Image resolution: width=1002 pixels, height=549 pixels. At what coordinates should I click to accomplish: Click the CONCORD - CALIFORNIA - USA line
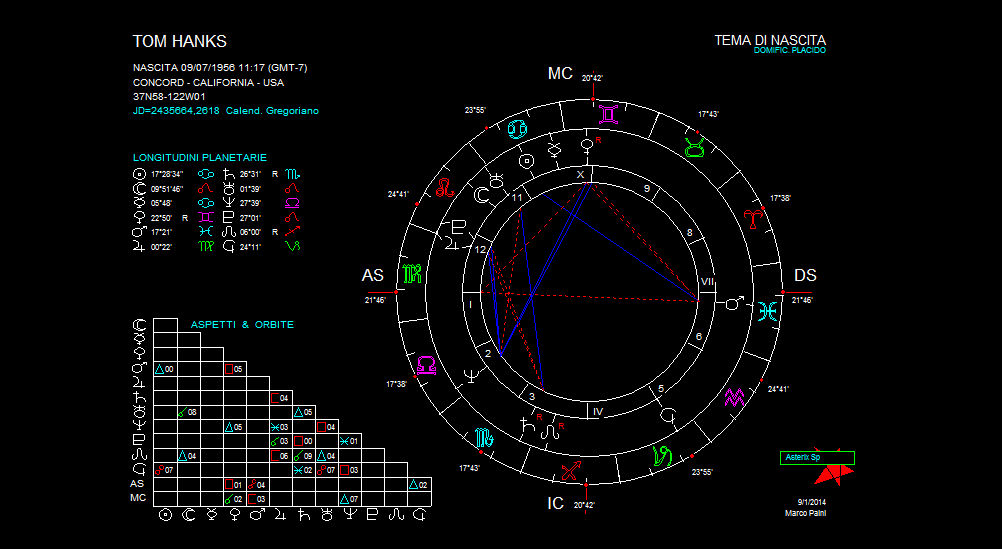[x=208, y=82]
